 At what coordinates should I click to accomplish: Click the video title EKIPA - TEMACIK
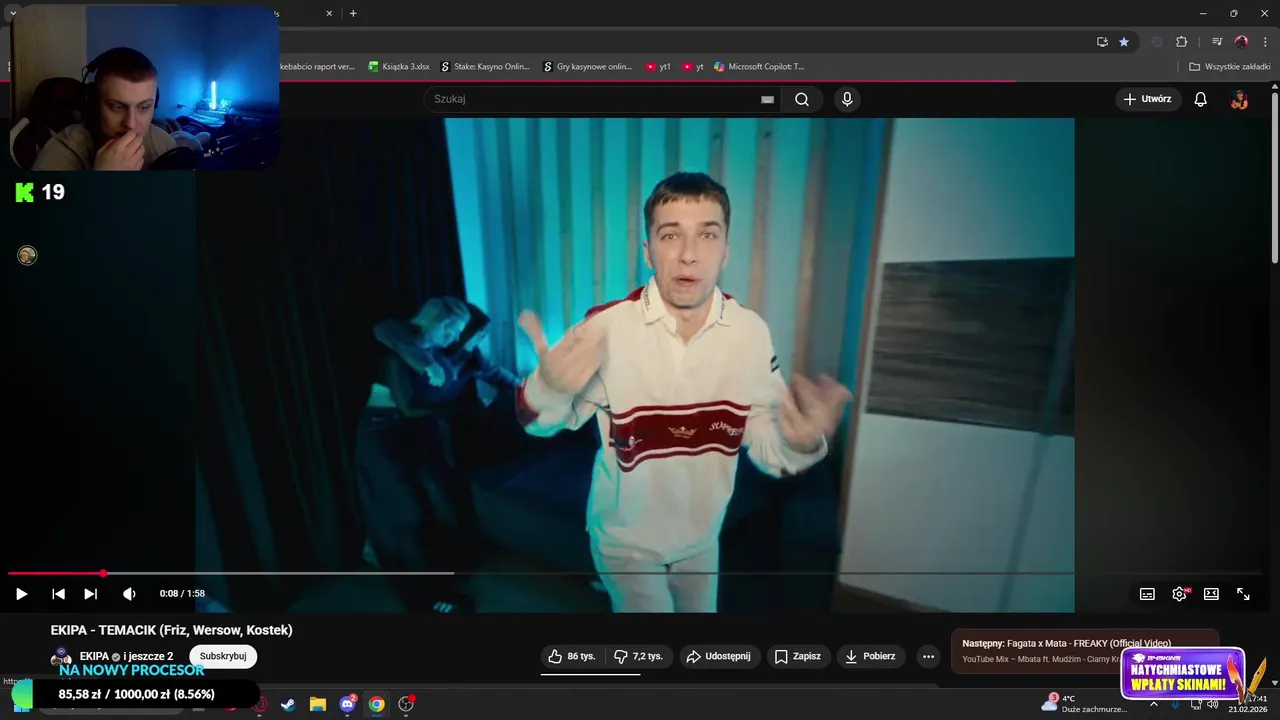pyautogui.click(x=172, y=630)
